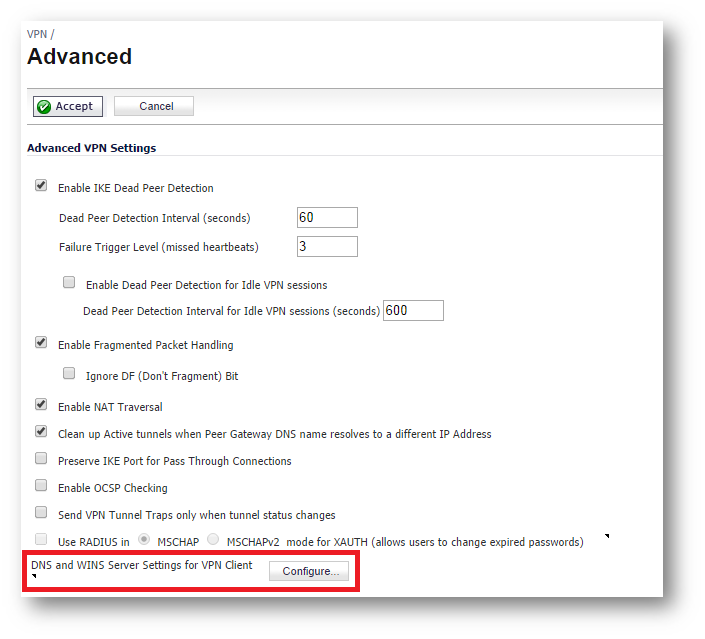
Task: Select the MSCHAP radio button
Action: 145,540
